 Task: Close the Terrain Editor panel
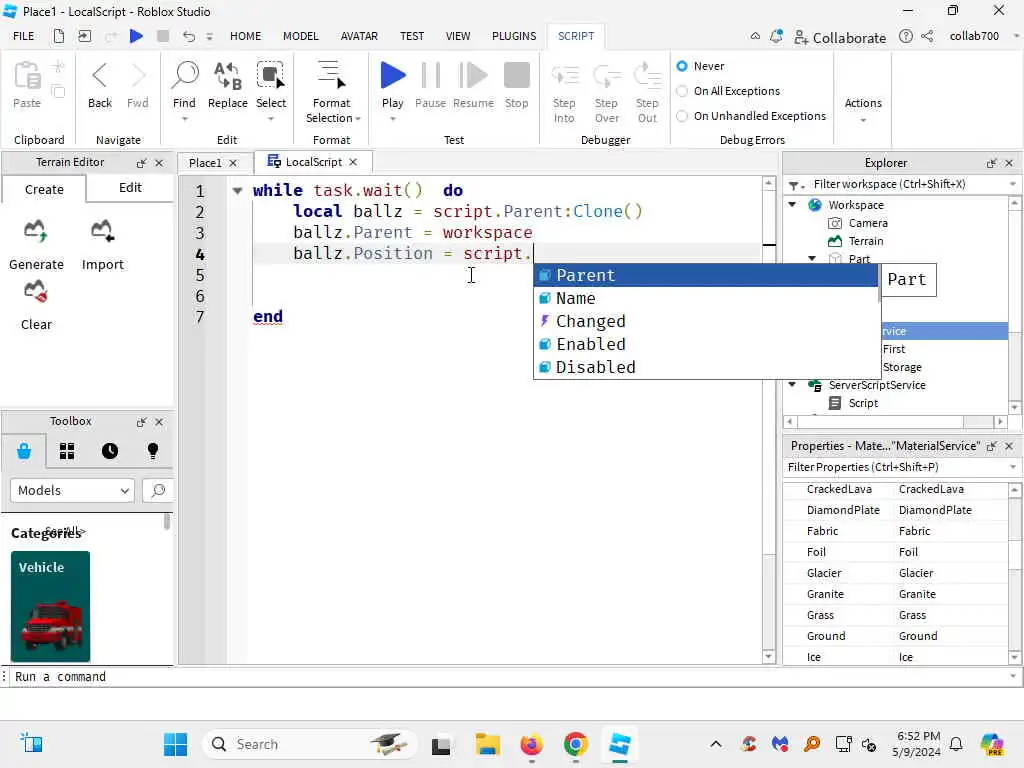[159, 163]
